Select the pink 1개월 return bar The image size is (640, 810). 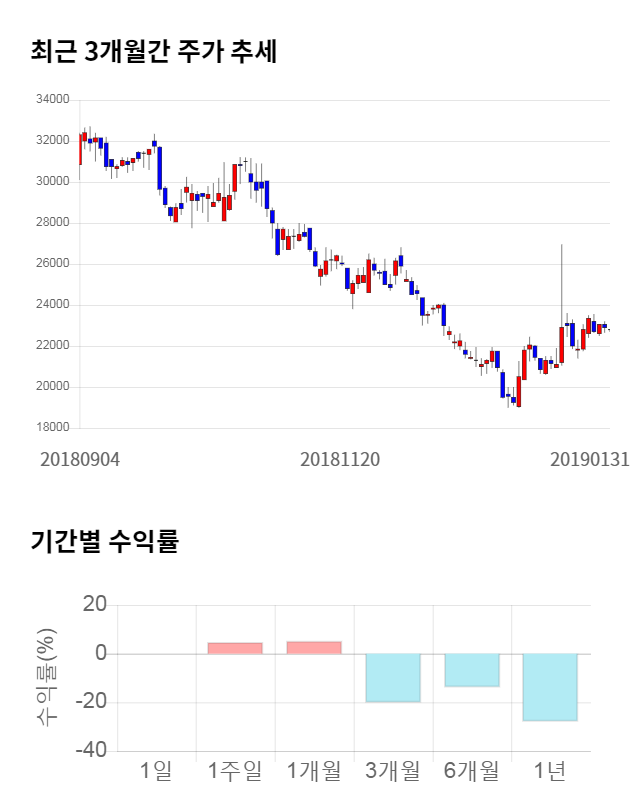pos(314,647)
